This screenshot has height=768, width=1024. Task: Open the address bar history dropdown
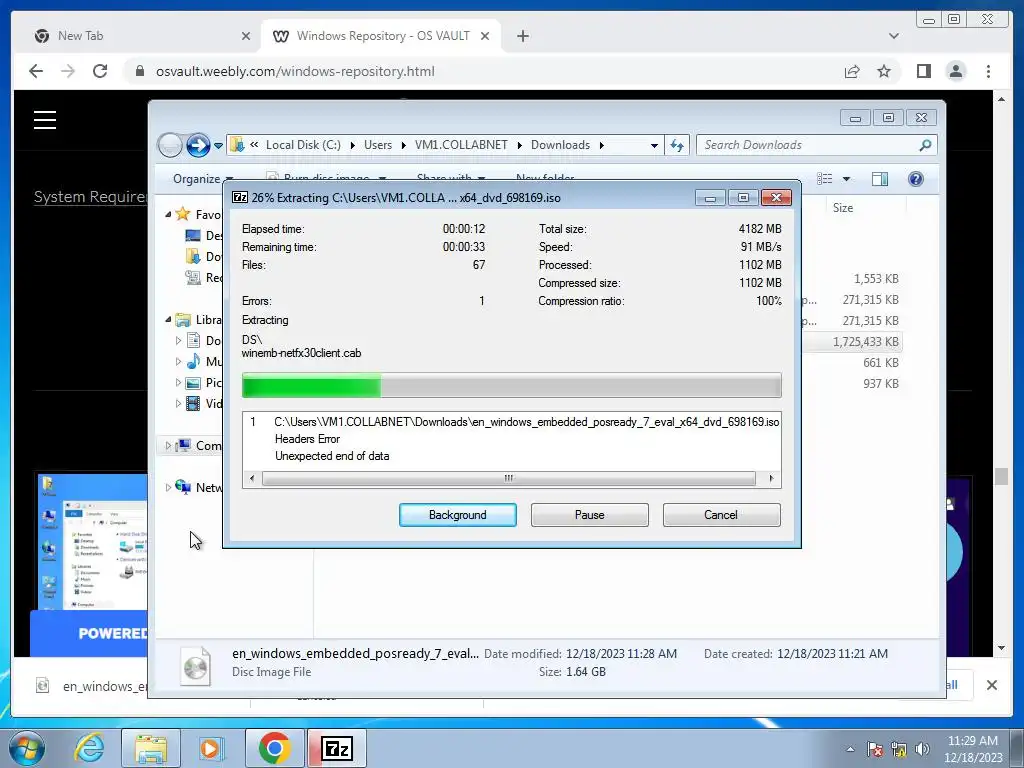coord(654,146)
